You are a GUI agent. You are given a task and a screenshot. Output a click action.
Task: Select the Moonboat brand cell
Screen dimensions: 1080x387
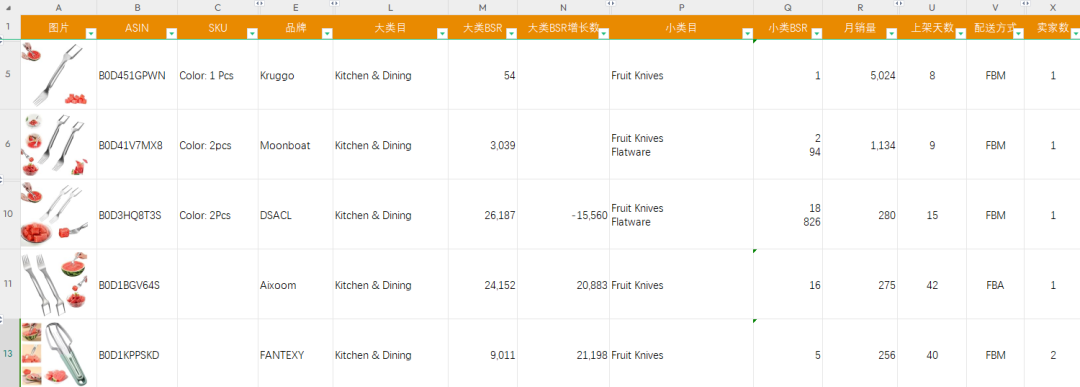[x=295, y=145]
